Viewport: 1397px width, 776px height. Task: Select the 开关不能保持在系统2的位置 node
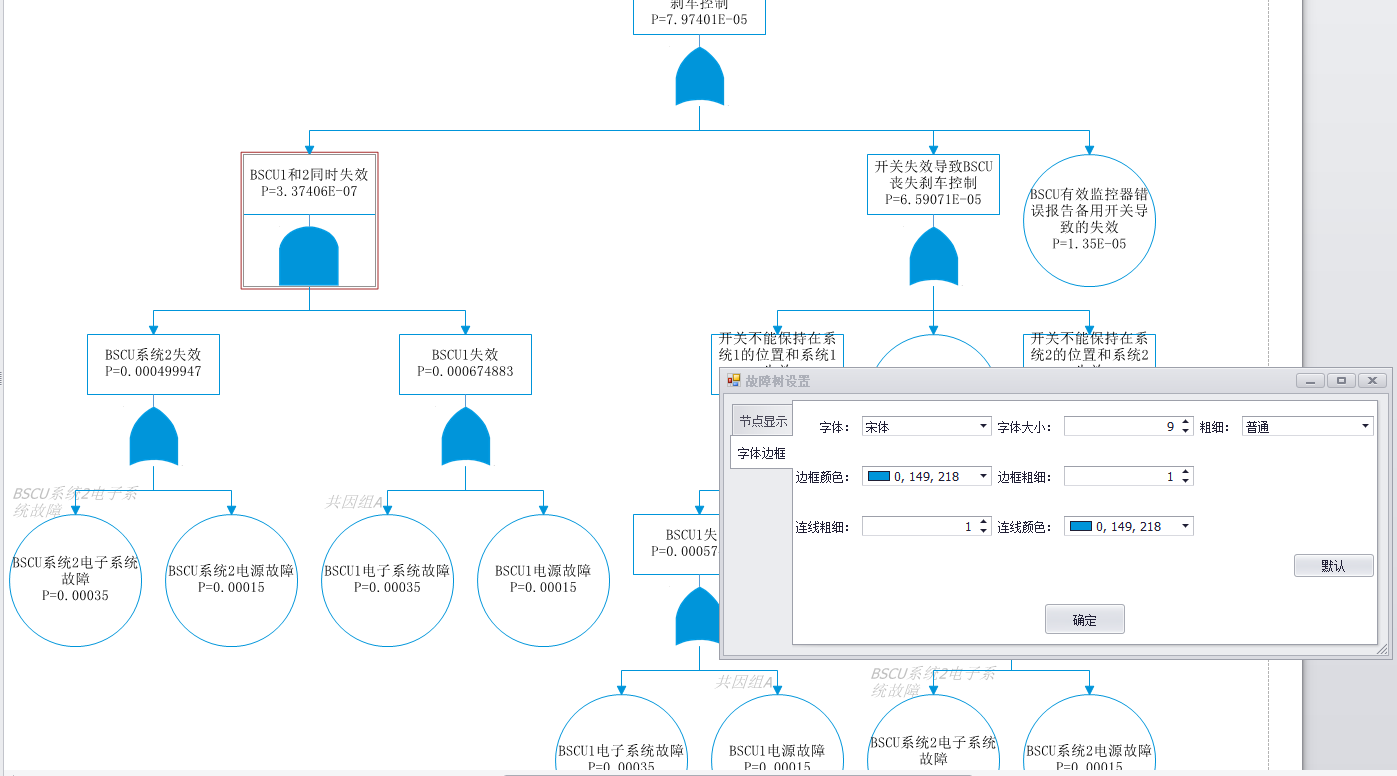1089,351
